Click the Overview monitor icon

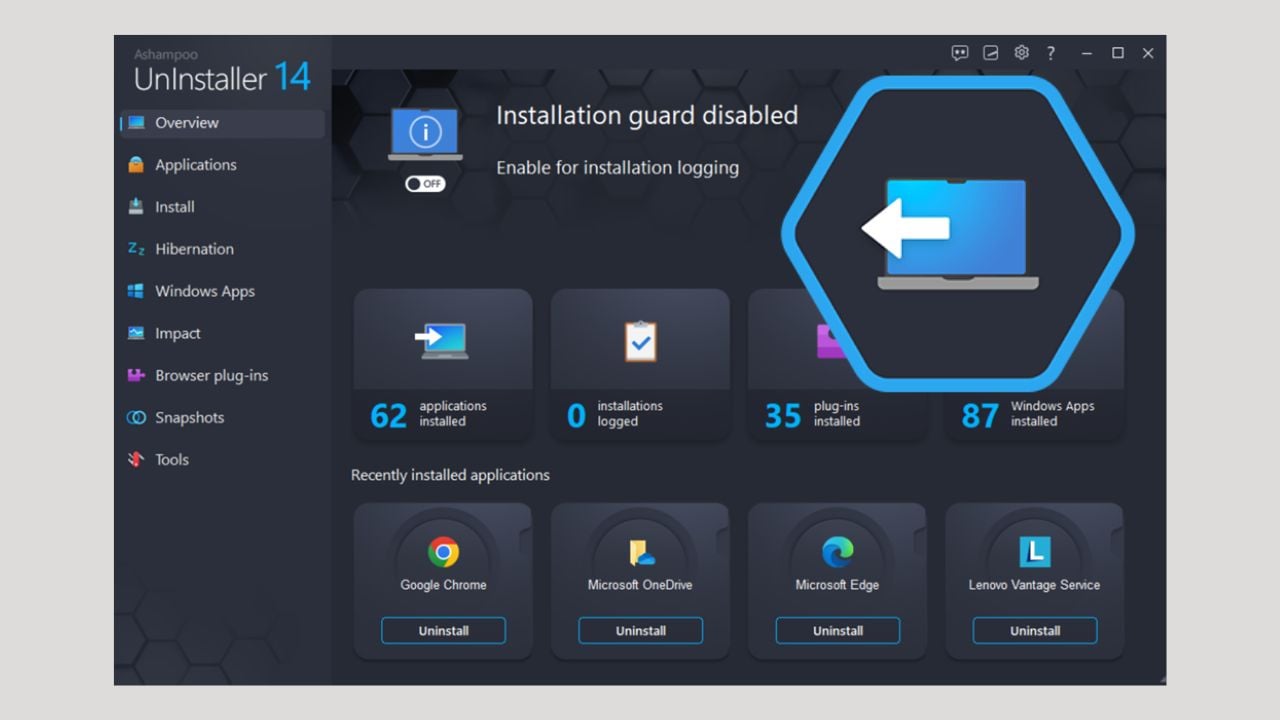(x=136, y=123)
